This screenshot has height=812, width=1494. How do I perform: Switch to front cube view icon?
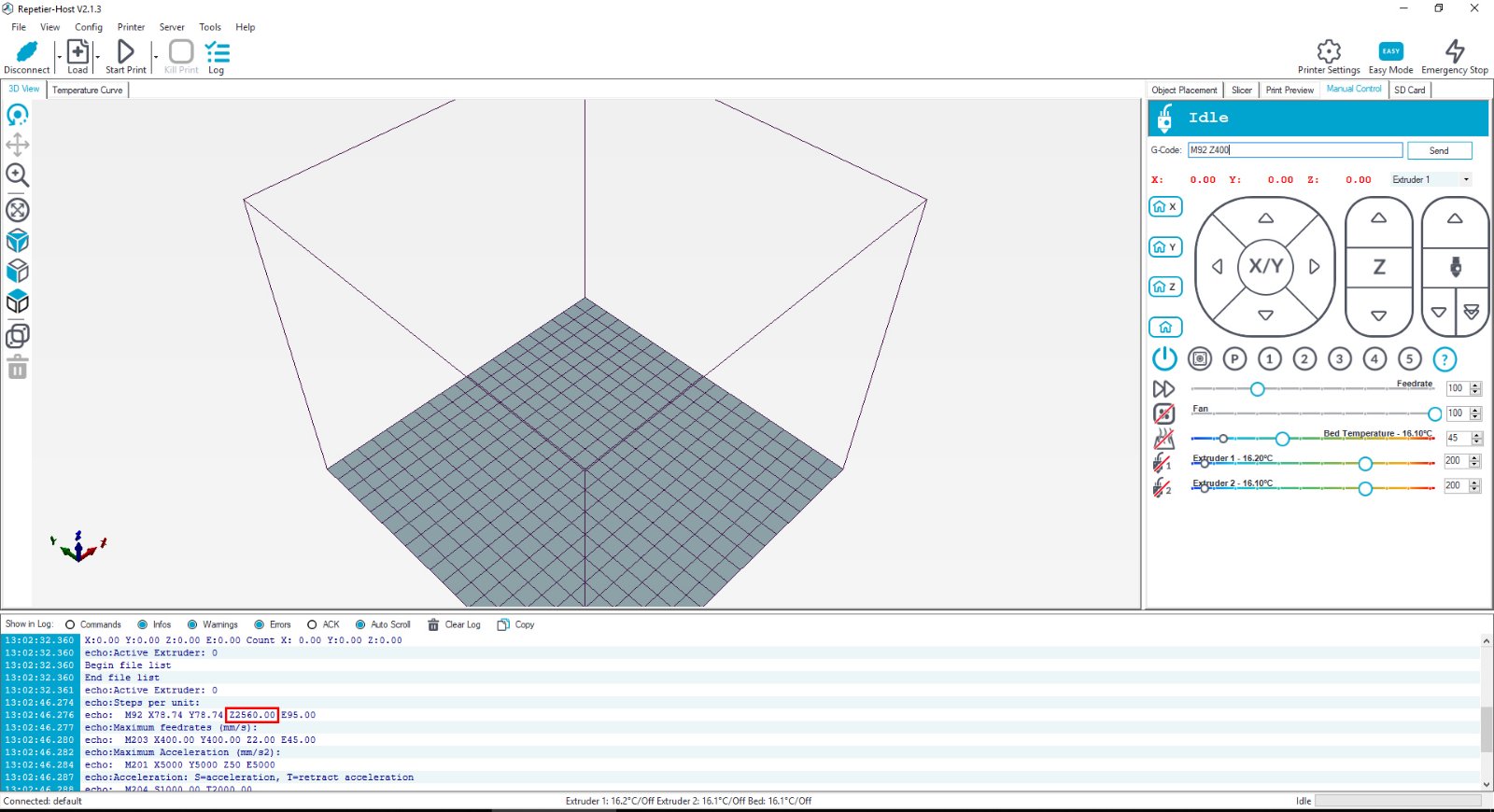click(18, 271)
